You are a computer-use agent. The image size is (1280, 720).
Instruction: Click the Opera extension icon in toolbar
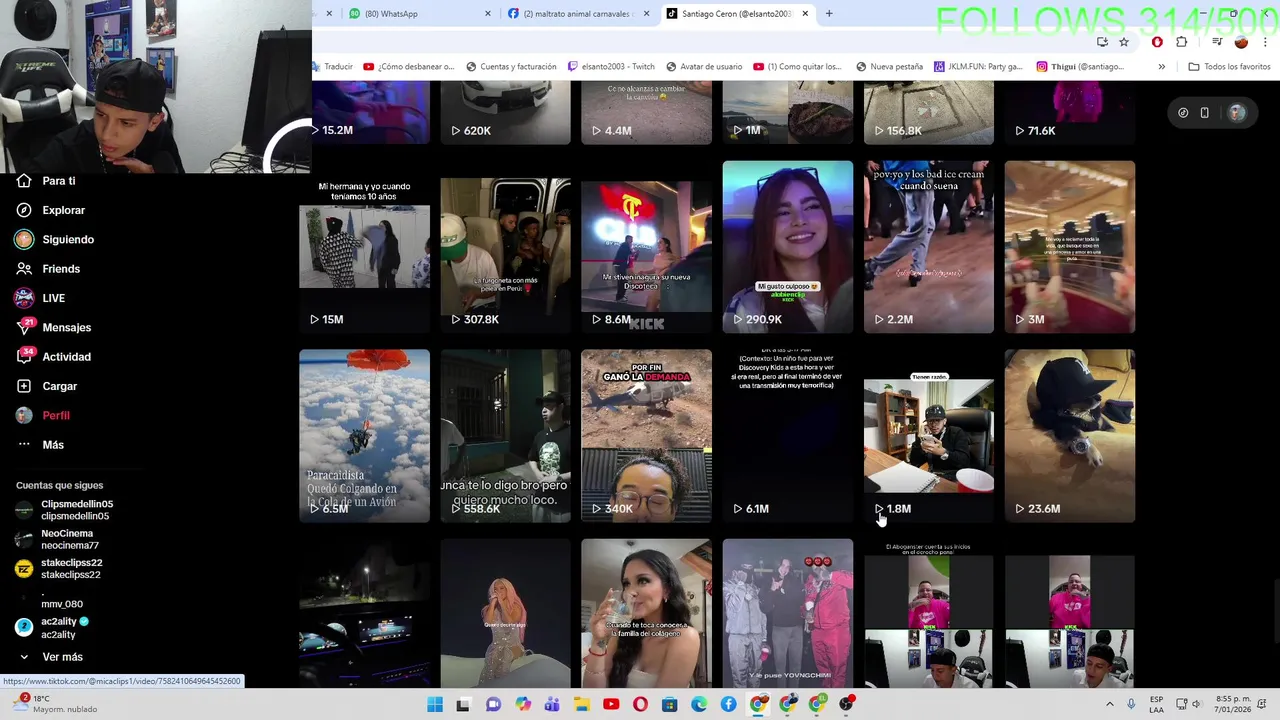click(1157, 42)
